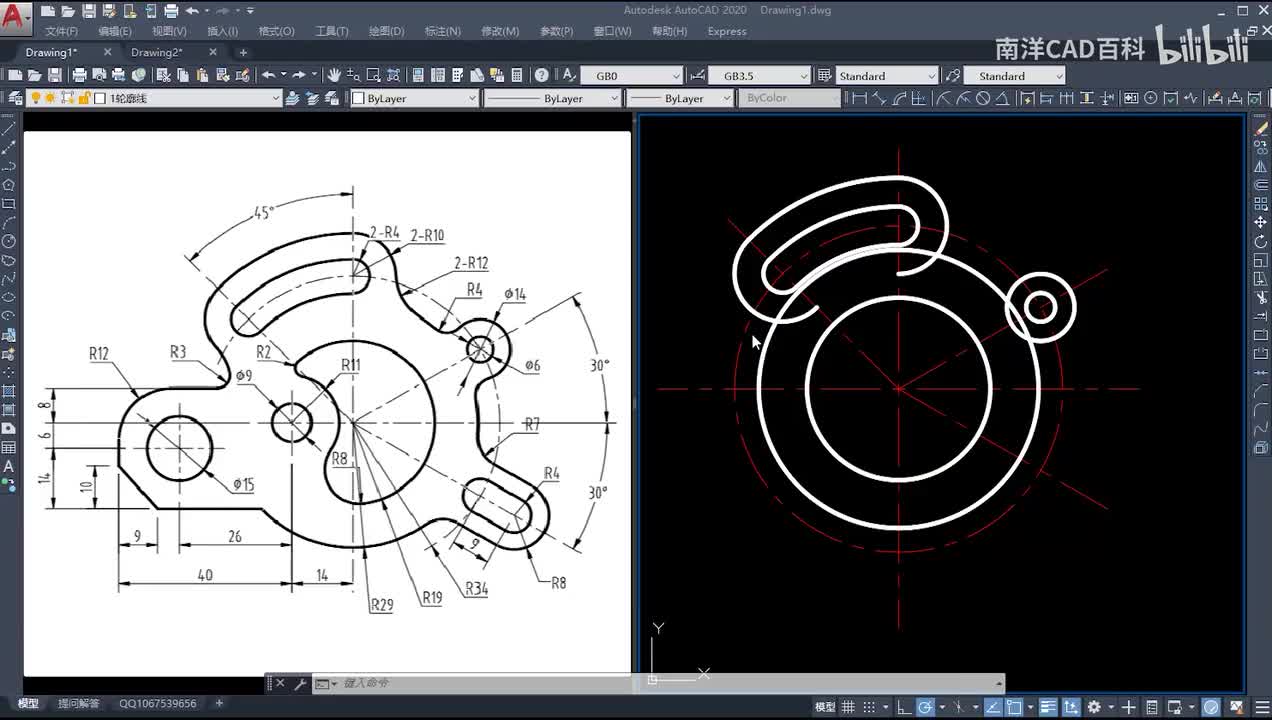Open the 绘图(D) menu

[x=387, y=31]
